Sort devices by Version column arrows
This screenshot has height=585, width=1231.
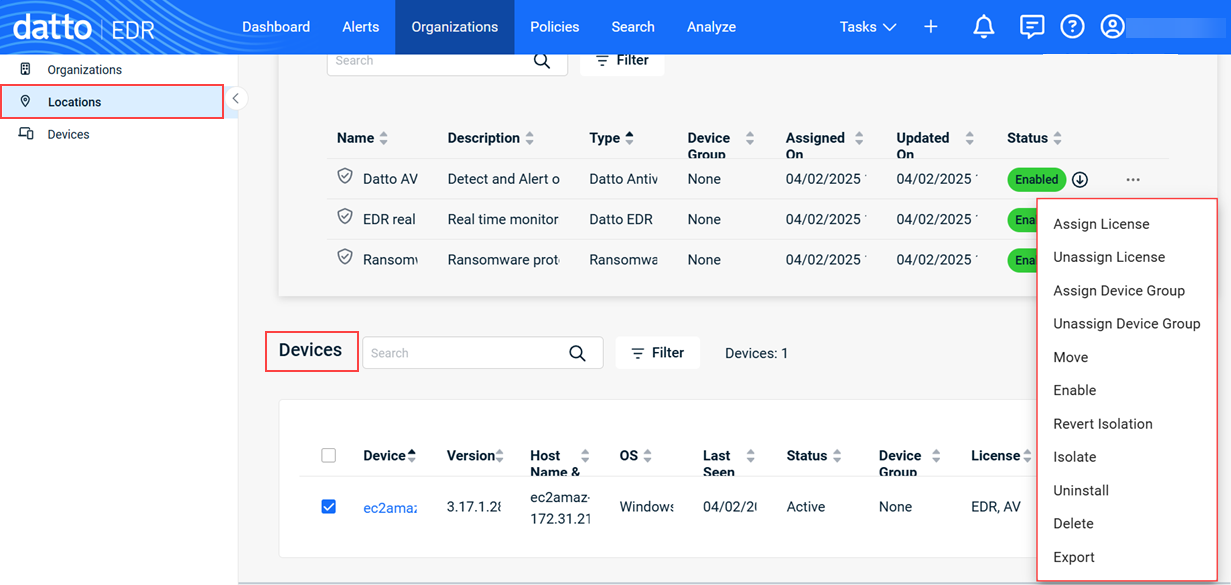tap(500, 456)
